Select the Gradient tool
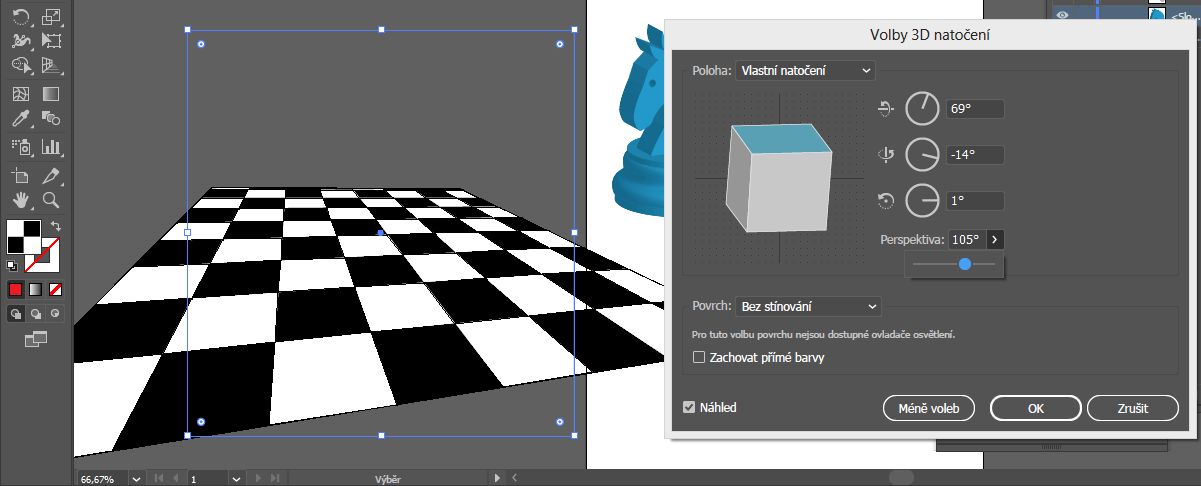Screen dimensions: 1201x486 click(x=52, y=95)
